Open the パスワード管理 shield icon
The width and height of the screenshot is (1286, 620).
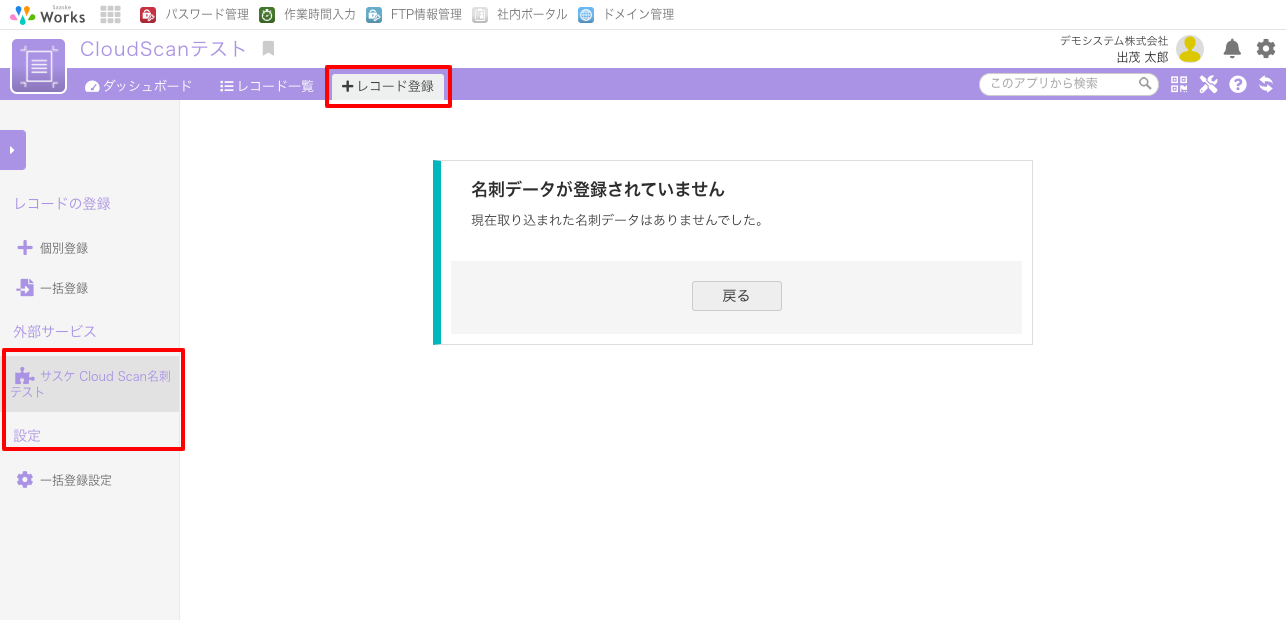pos(148,14)
